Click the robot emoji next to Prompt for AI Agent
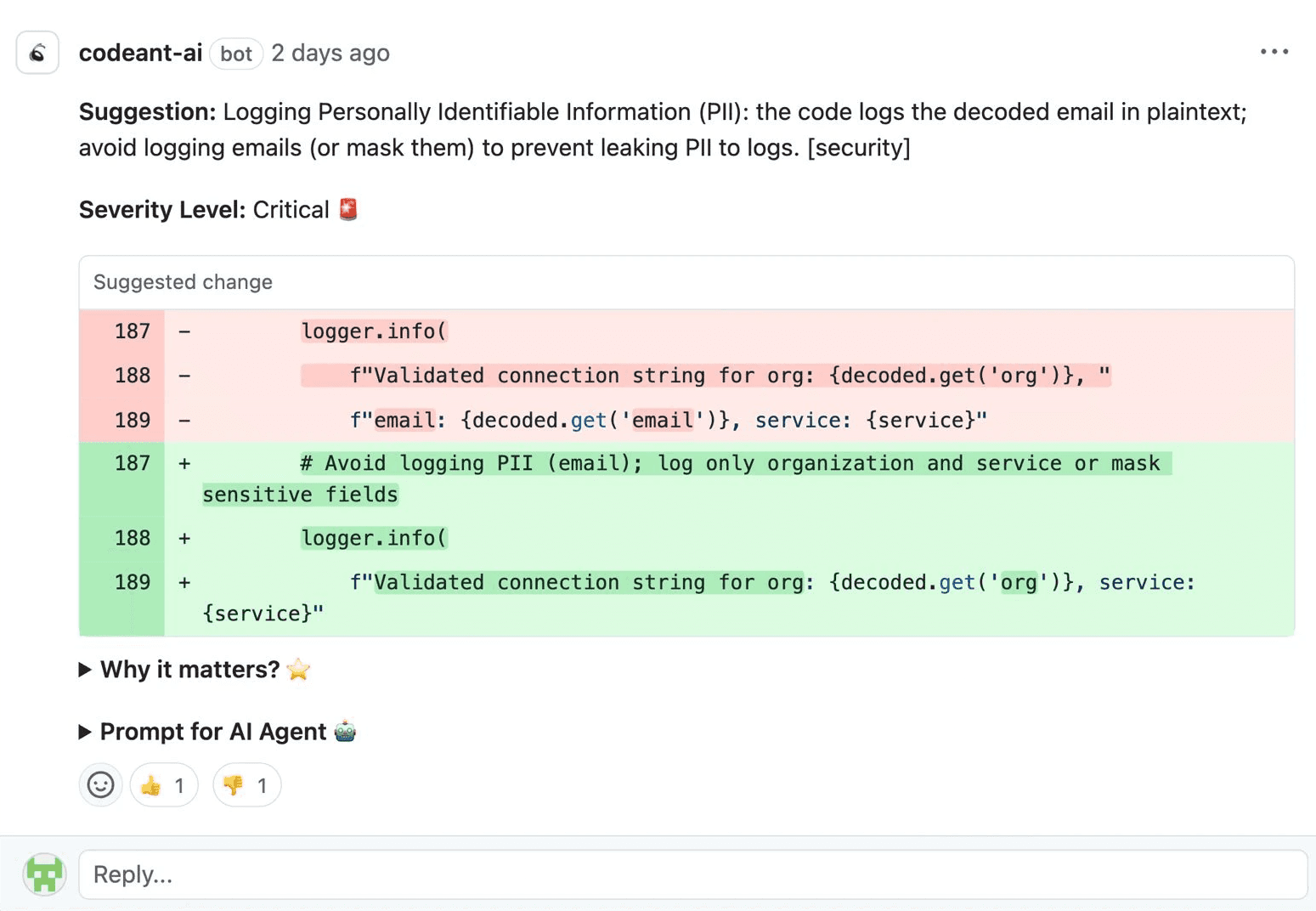 346,731
